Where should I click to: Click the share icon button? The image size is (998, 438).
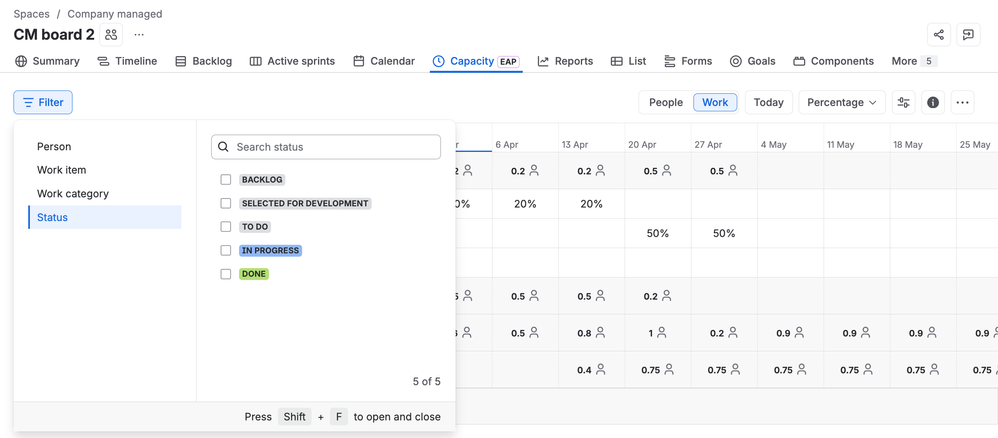click(939, 34)
